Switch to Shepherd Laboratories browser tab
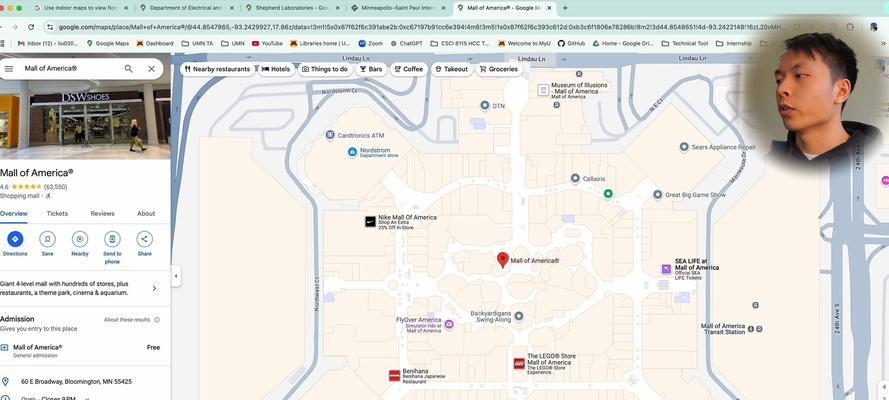Image resolution: width=889 pixels, height=400 pixels. [293, 8]
